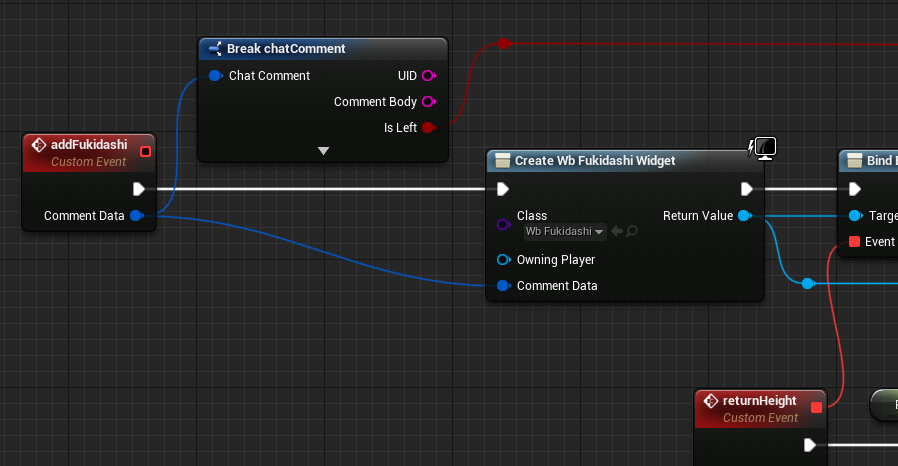Click Bind node execution input pin
This screenshot has height=466, width=898.
[854, 189]
